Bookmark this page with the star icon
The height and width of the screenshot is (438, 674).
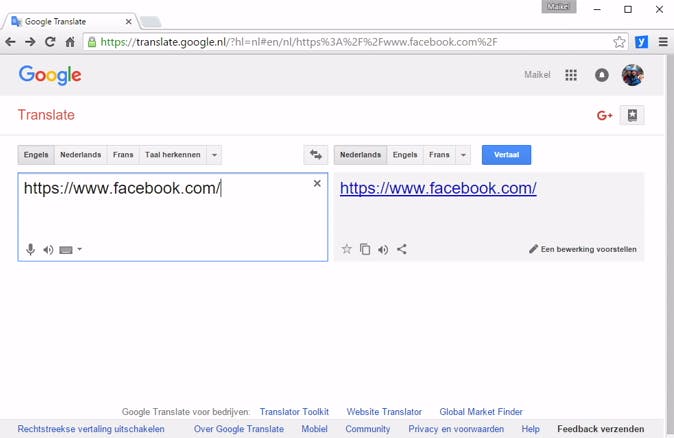[619, 42]
